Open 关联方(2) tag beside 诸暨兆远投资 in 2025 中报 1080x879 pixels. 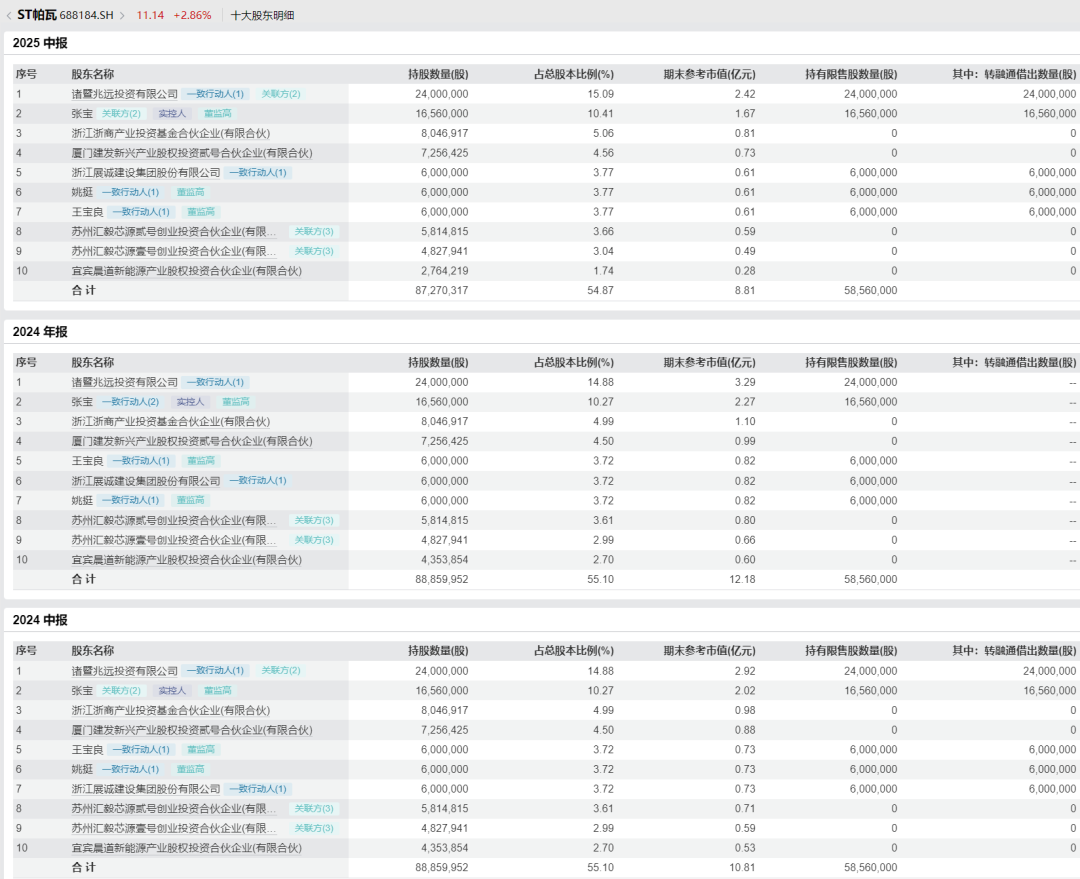281,94
